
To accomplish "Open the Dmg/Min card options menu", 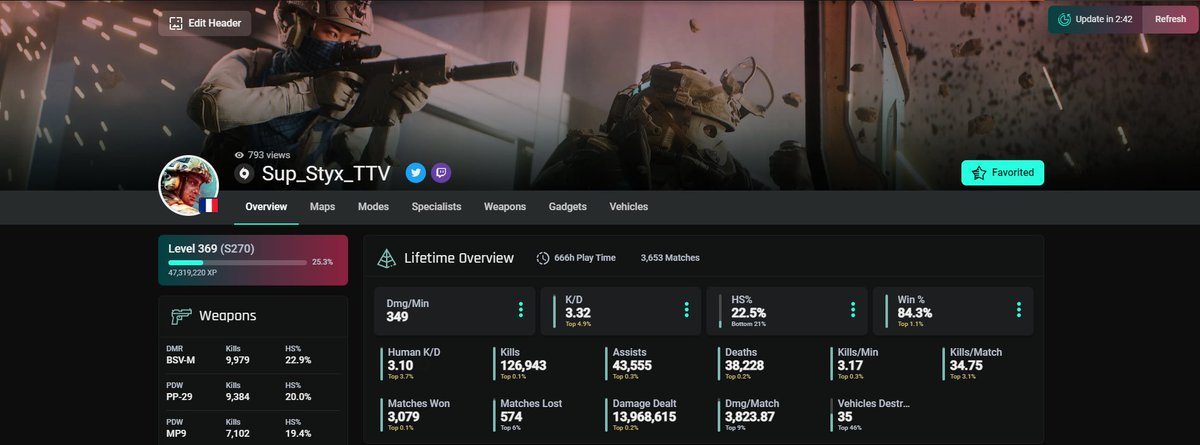I will pyautogui.click(x=520, y=310).
